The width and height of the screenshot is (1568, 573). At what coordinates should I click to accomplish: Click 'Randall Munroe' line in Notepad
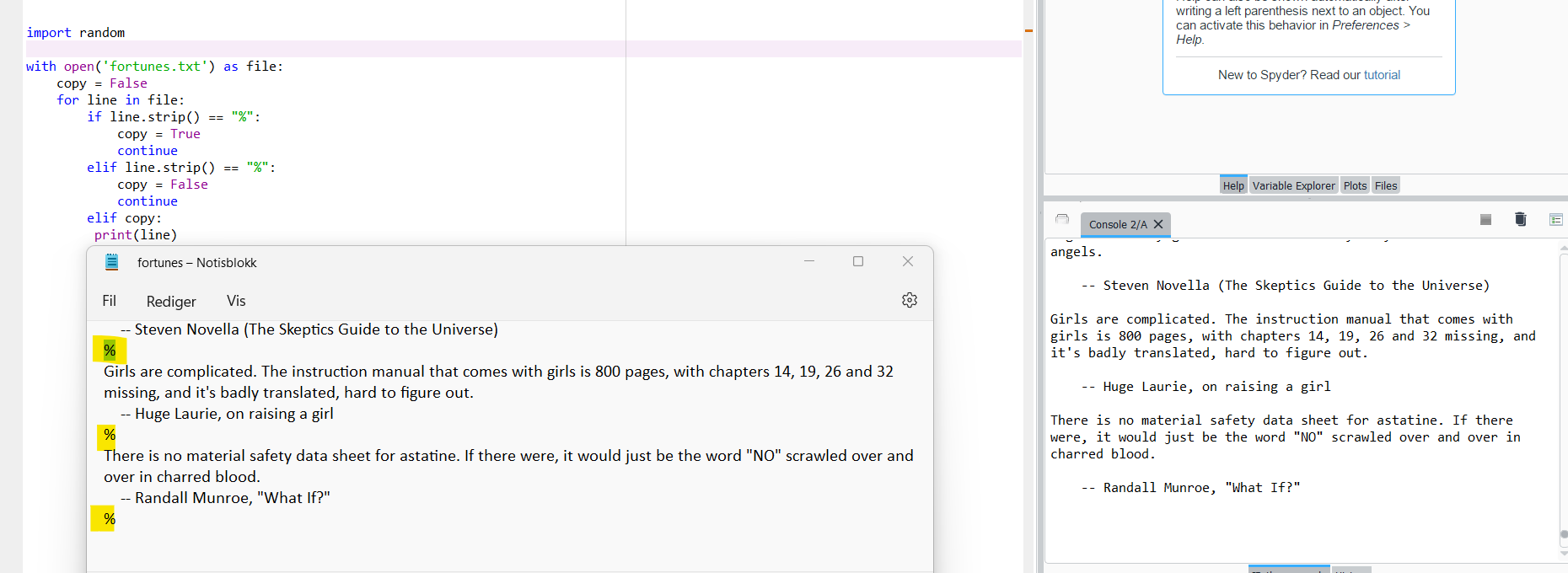coord(225,498)
